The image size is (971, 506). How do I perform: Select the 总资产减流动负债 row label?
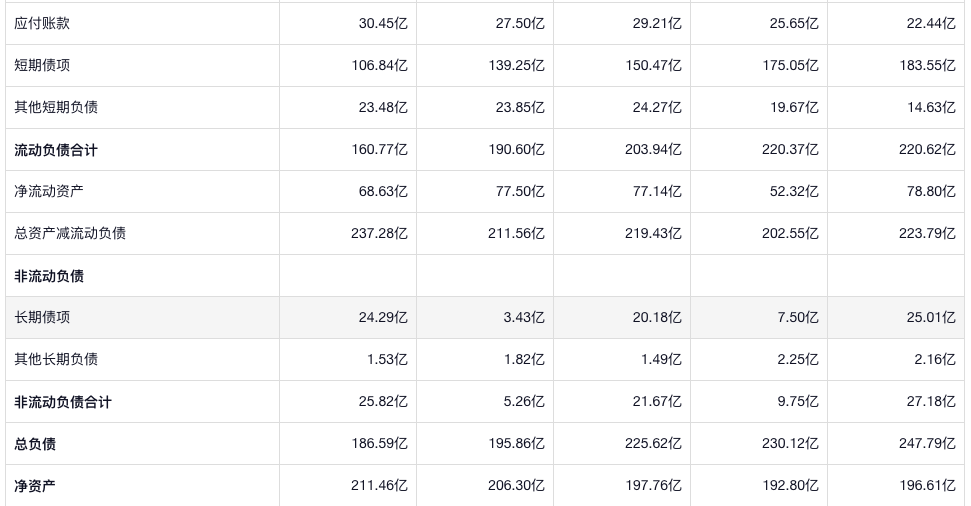click(x=70, y=233)
